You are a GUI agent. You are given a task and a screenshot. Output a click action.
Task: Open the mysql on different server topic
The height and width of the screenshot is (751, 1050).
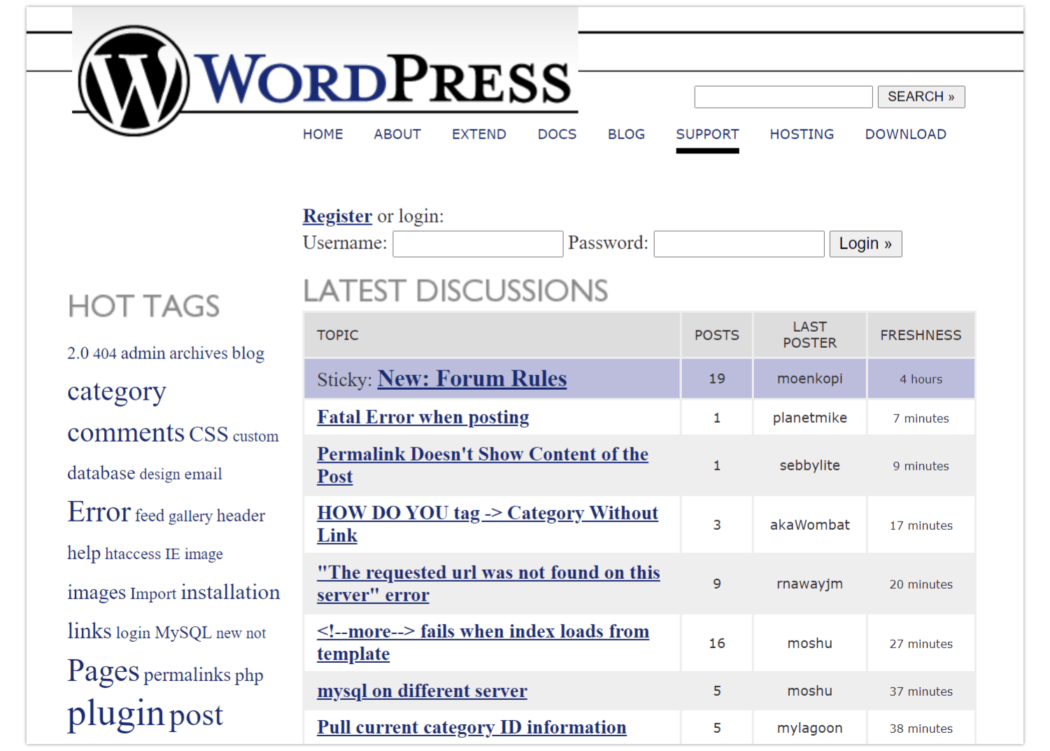coord(422,691)
